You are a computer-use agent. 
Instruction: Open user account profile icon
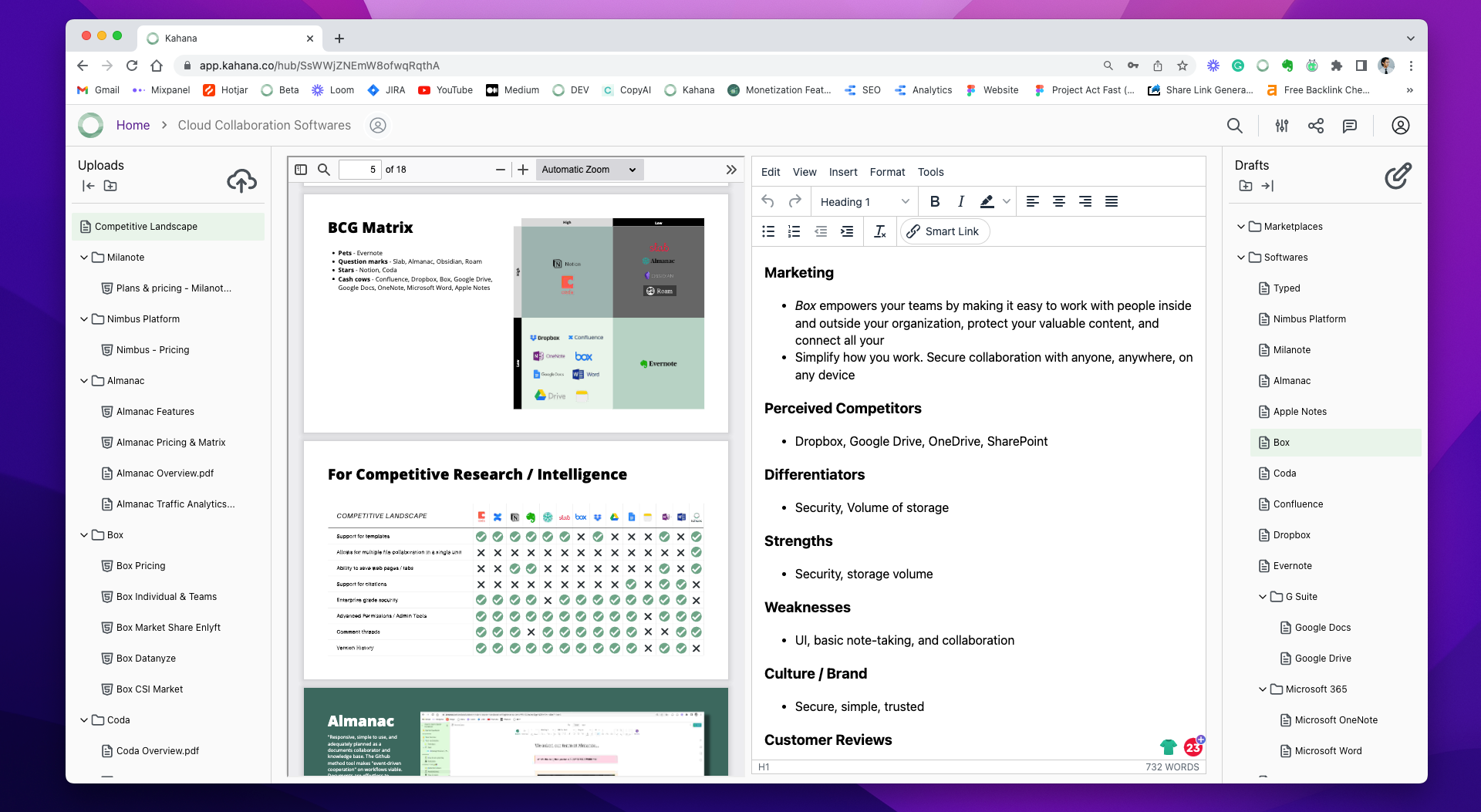click(x=1401, y=126)
